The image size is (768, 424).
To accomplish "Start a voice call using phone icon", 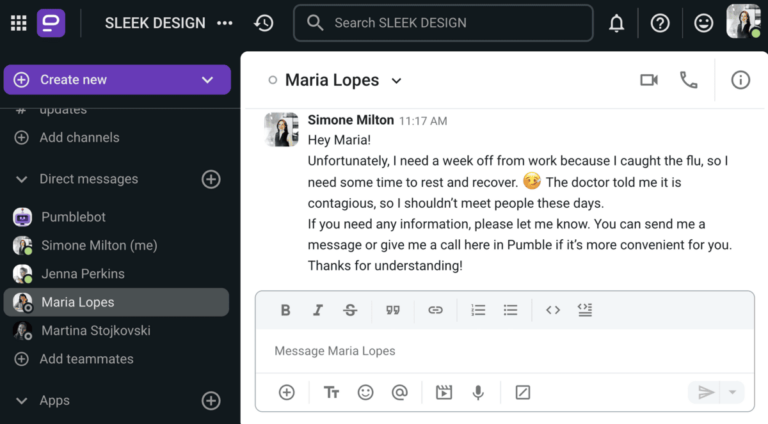I will [688, 80].
